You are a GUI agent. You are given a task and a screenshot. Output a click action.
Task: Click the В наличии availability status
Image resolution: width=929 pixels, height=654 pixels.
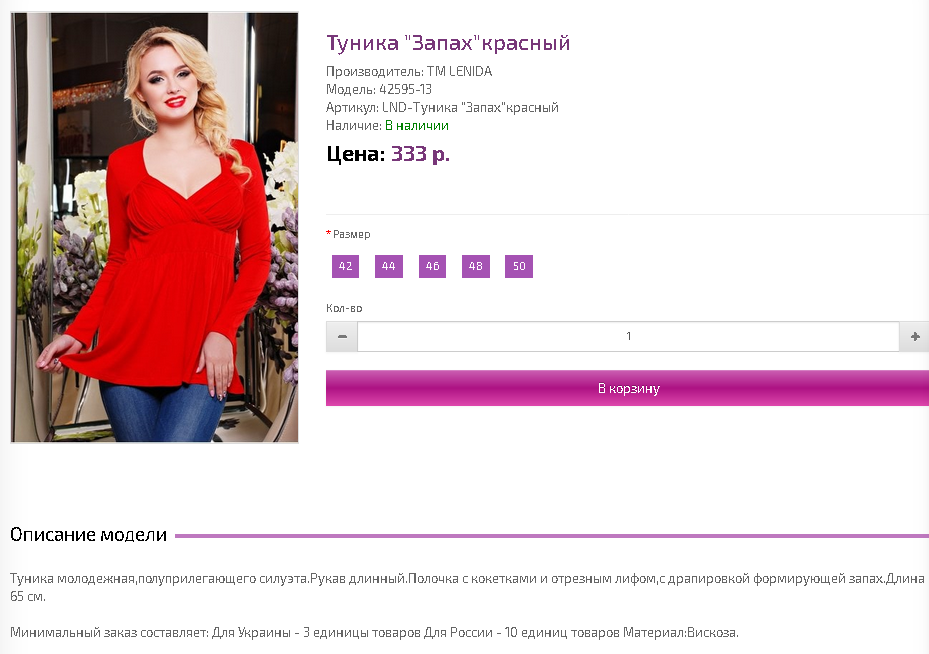pyautogui.click(x=417, y=125)
